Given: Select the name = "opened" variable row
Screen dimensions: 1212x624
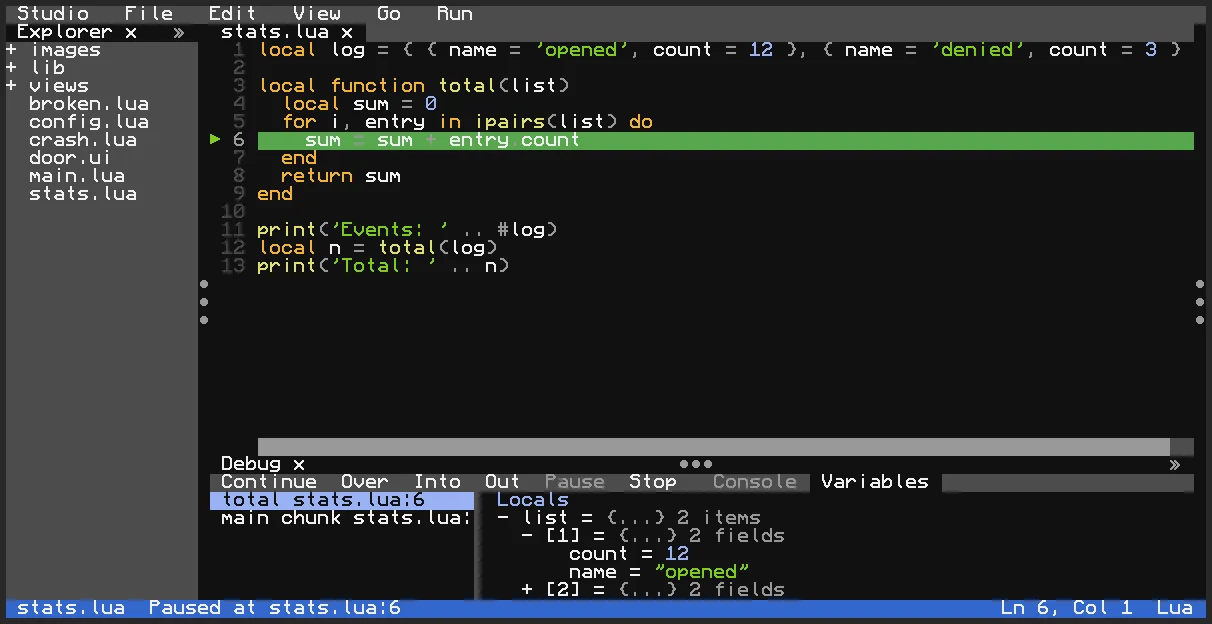Looking at the screenshot, I should tap(659, 572).
